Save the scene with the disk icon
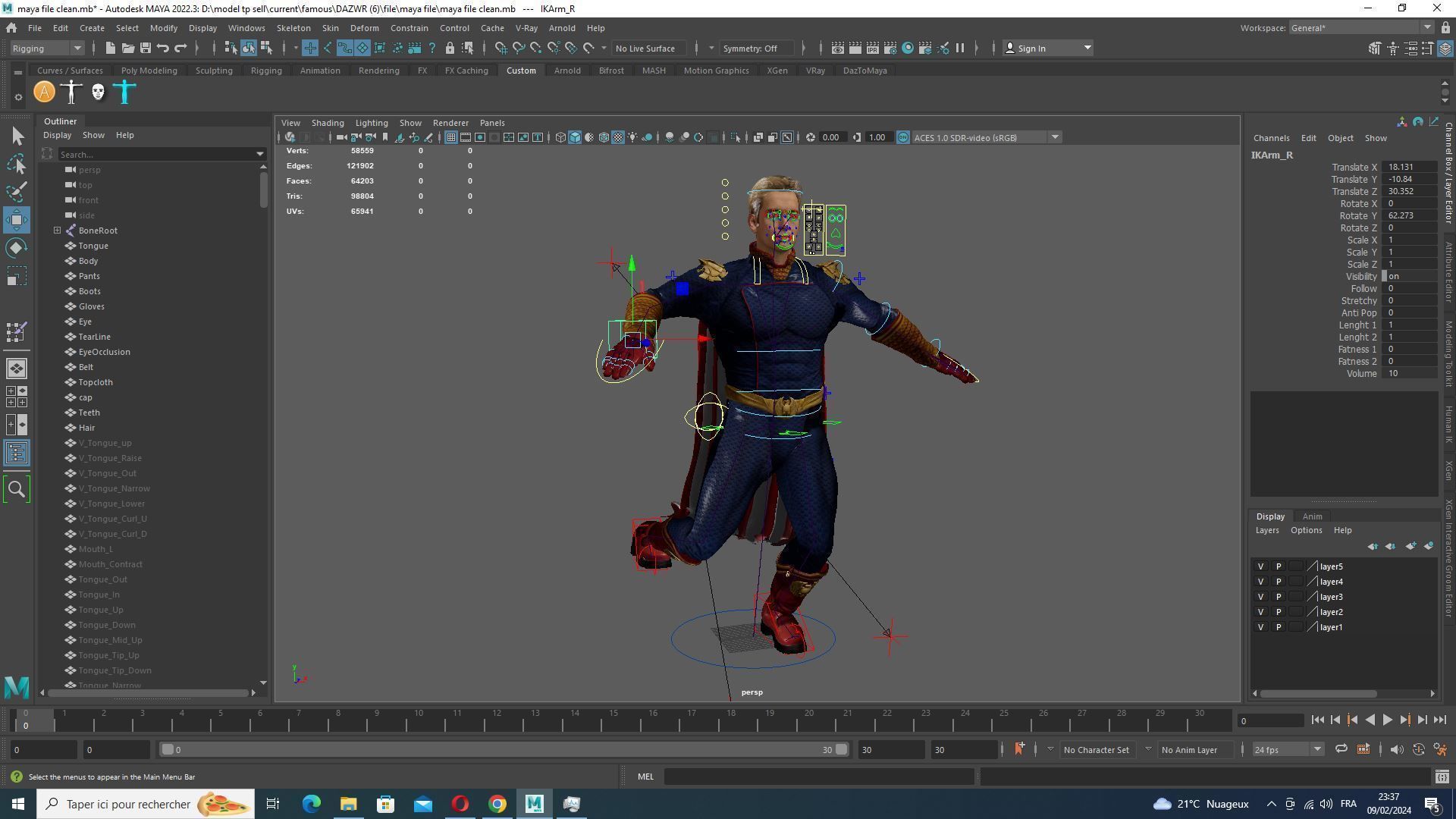1456x819 pixels. 145,49
